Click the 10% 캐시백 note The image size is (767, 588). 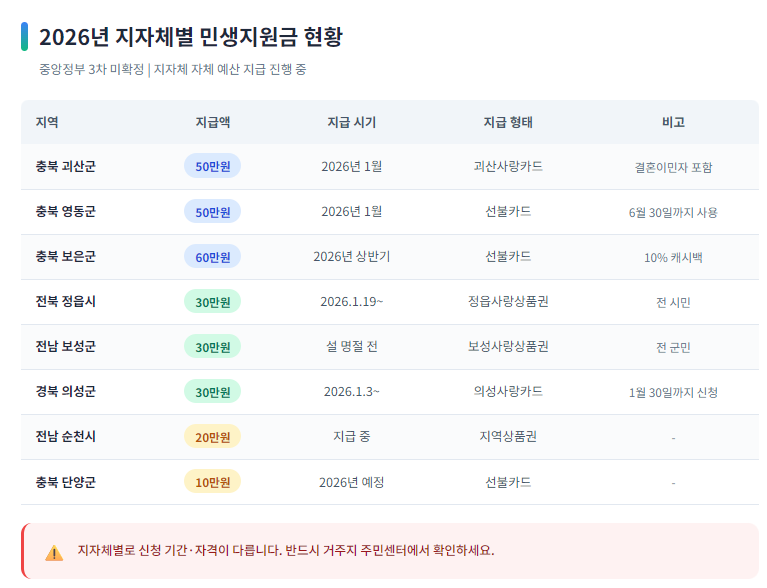coord(673,257)
